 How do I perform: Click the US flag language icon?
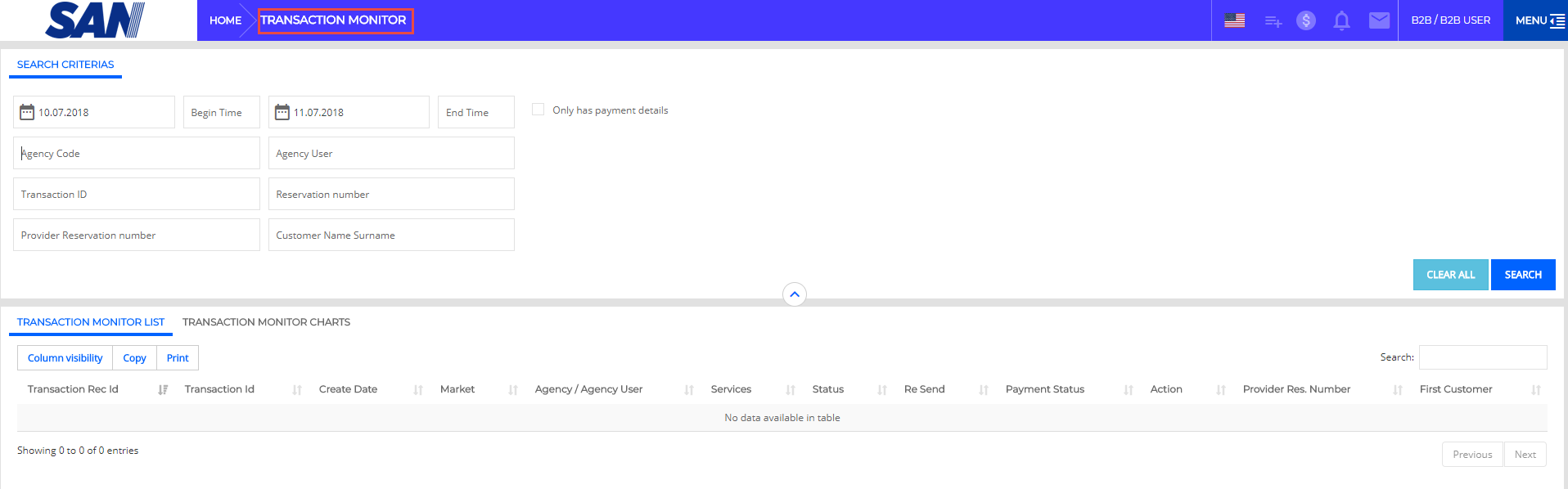coord(1234,20)
